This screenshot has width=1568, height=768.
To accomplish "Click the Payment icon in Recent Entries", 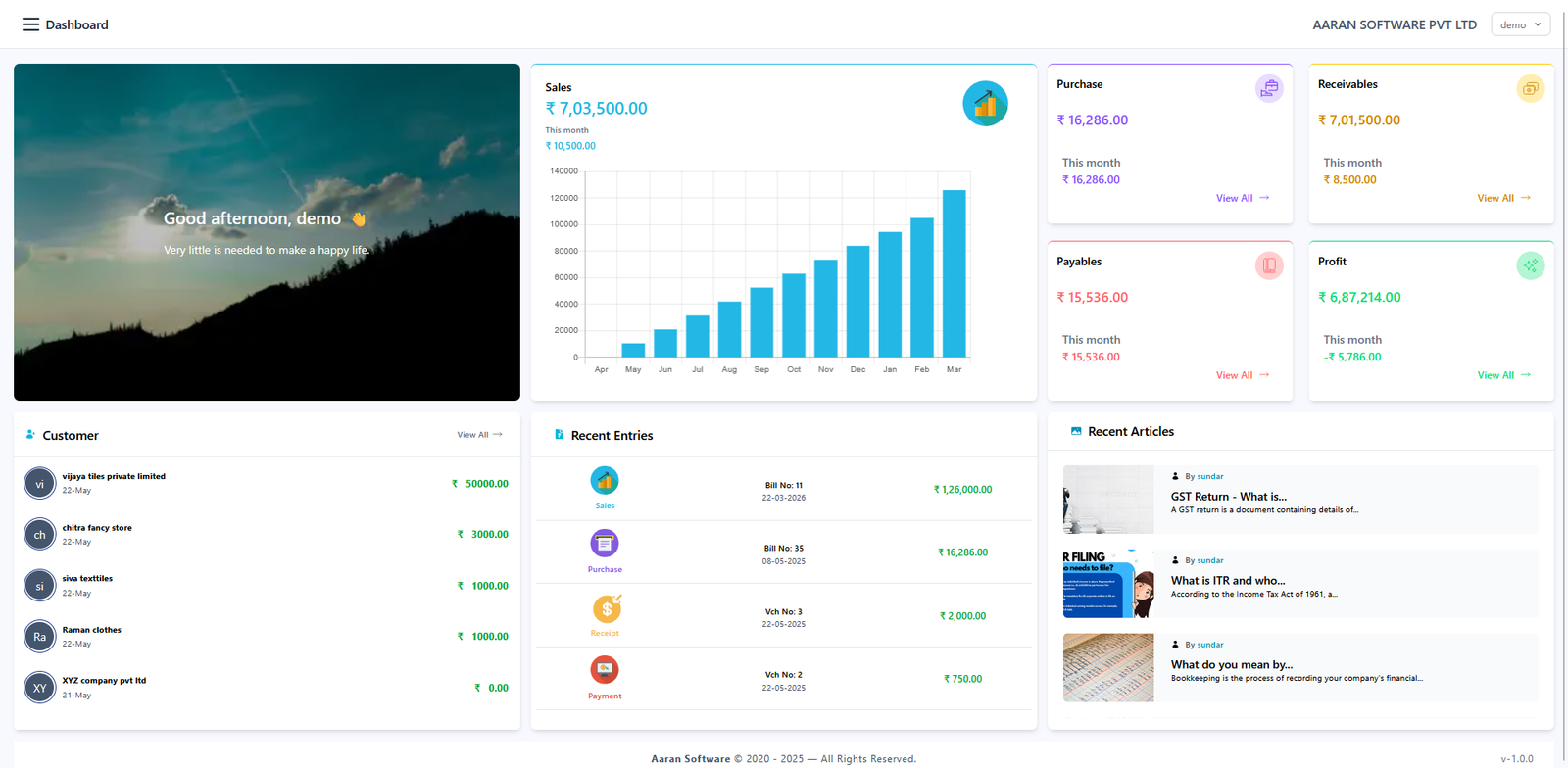I will 605,671.
